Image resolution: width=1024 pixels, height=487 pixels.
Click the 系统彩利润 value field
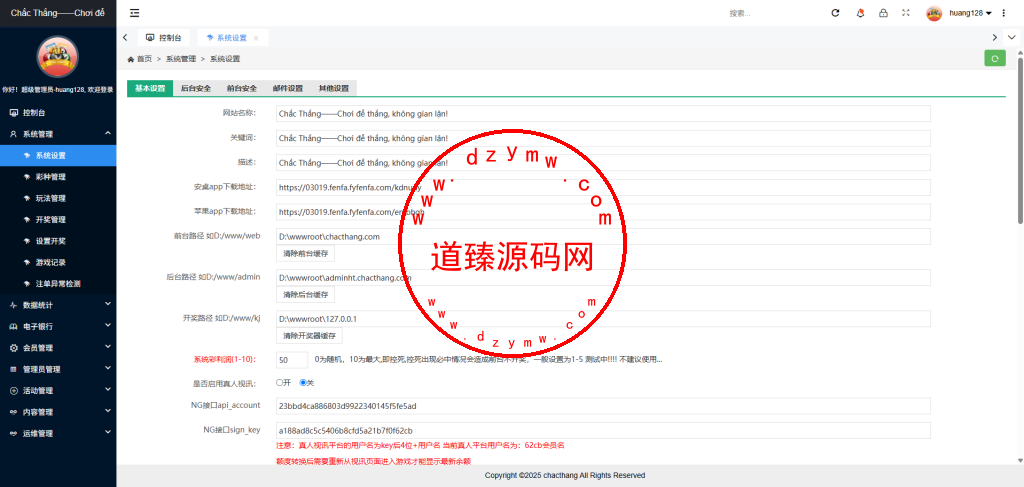click(x=292, y=360)
